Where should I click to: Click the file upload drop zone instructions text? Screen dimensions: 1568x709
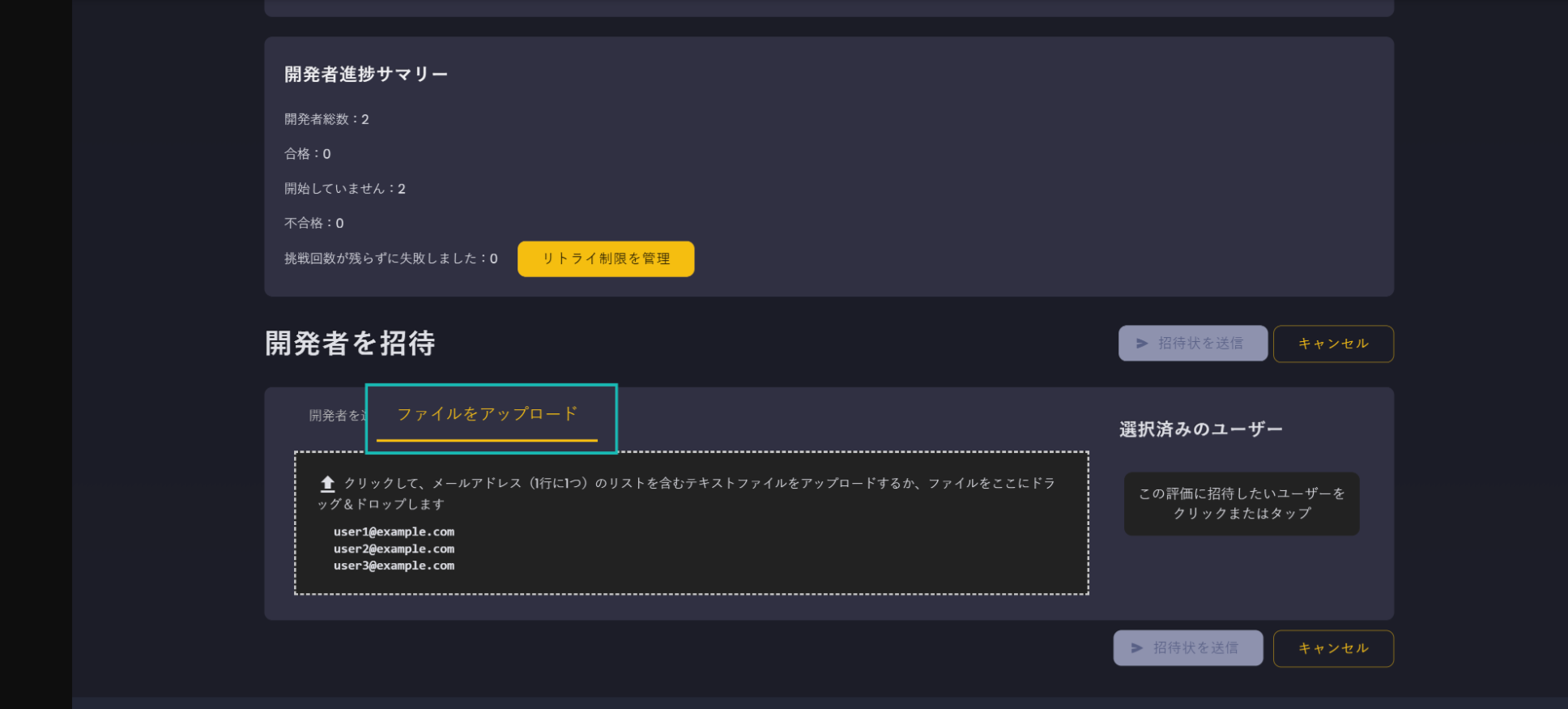pos(687,493)
